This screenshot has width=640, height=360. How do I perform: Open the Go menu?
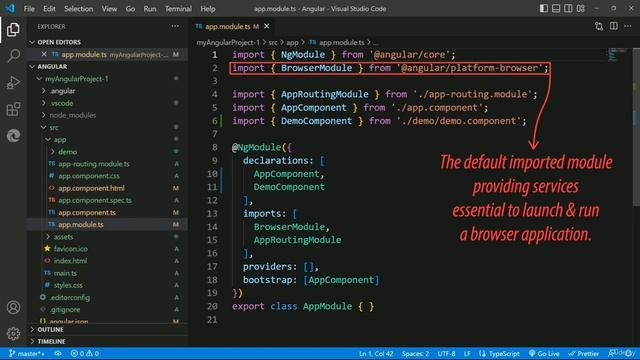(x=130, y=9)
